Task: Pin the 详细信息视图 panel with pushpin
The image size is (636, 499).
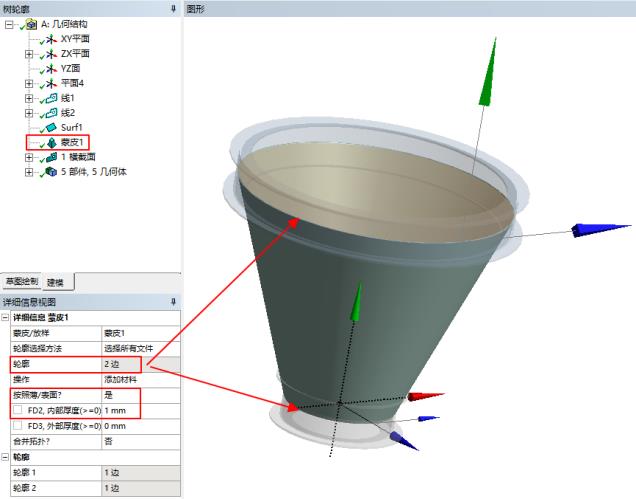Action: tap(173, 302)
